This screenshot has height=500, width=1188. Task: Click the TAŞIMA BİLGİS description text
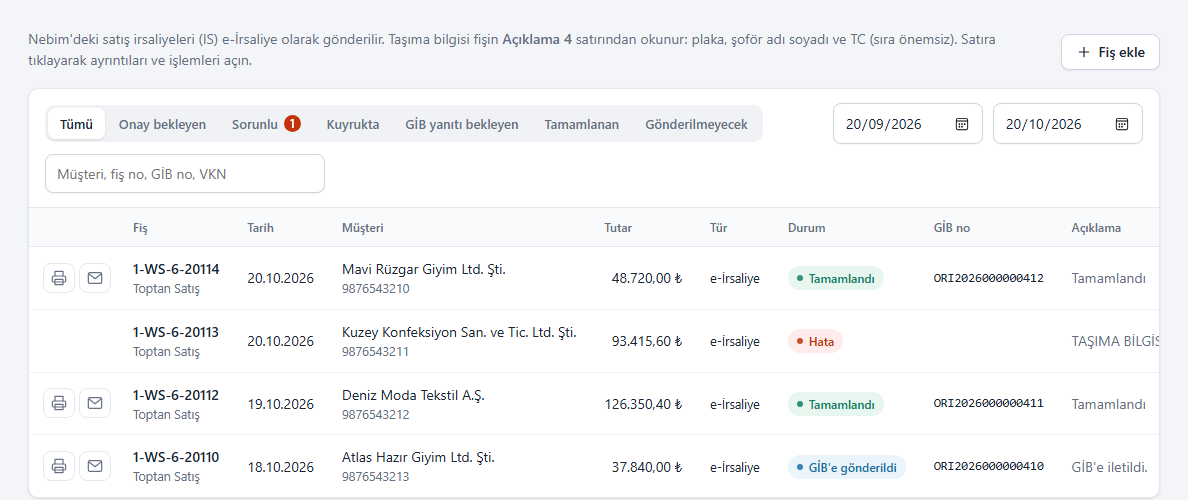(1115, 341)
